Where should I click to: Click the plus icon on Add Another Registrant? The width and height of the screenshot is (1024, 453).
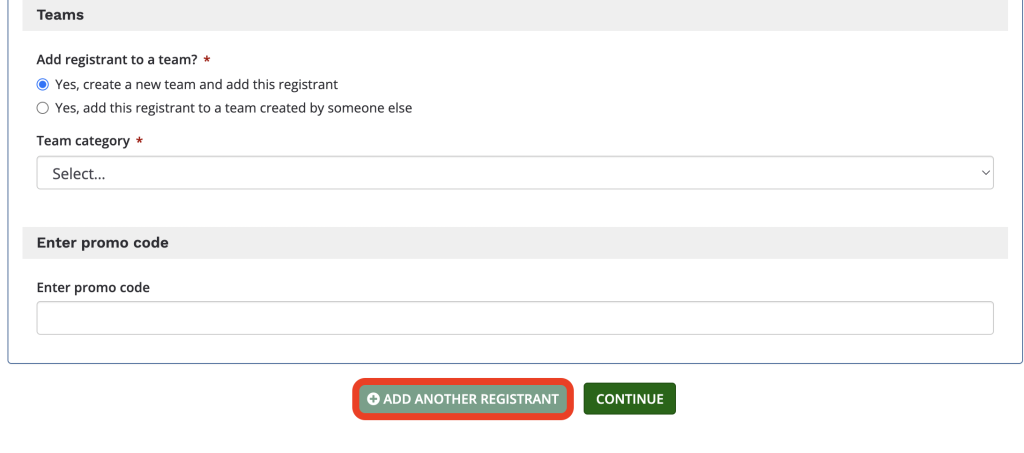[373, 399]
